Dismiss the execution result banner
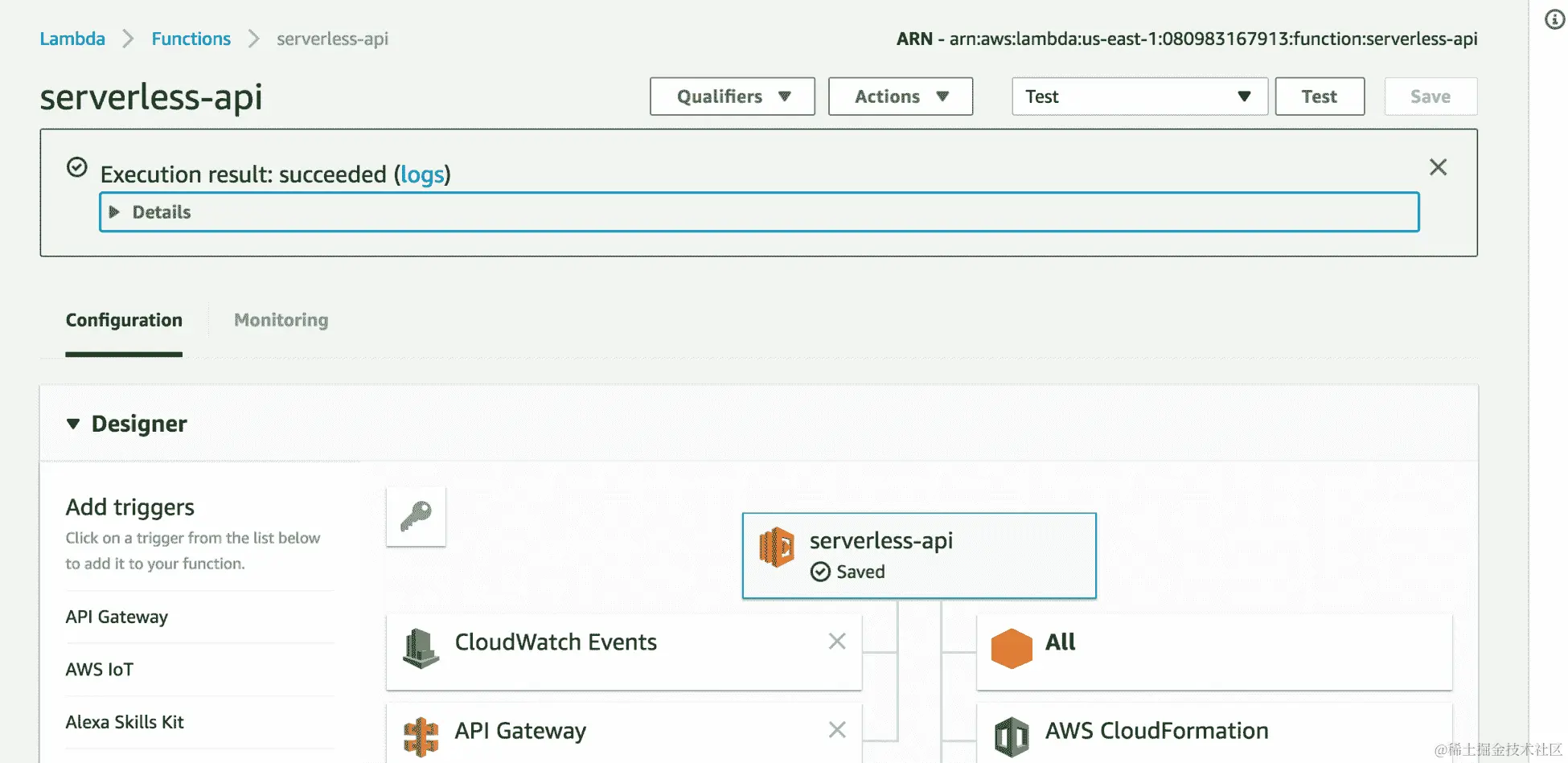This screenshot has height=763, width=1568. [1438, 167]
